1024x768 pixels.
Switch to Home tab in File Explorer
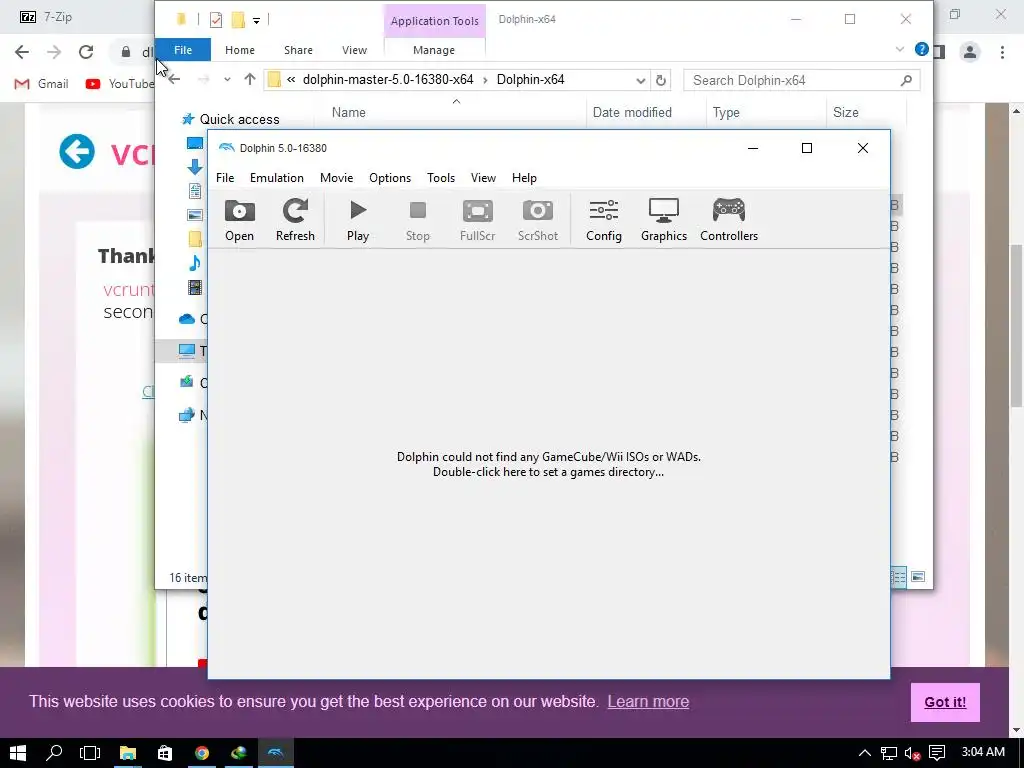click(x=240, y=50)
